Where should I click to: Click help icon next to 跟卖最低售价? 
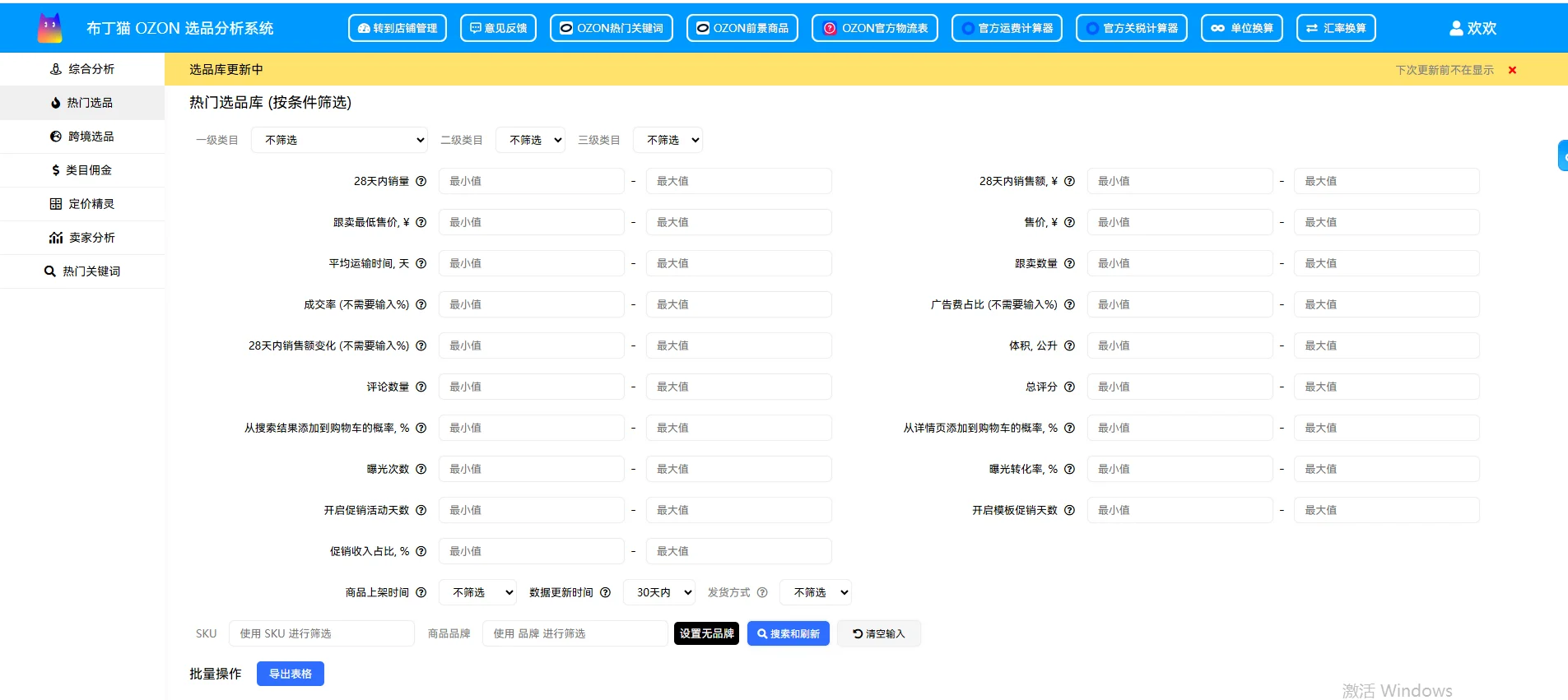(x=421, y=222)
